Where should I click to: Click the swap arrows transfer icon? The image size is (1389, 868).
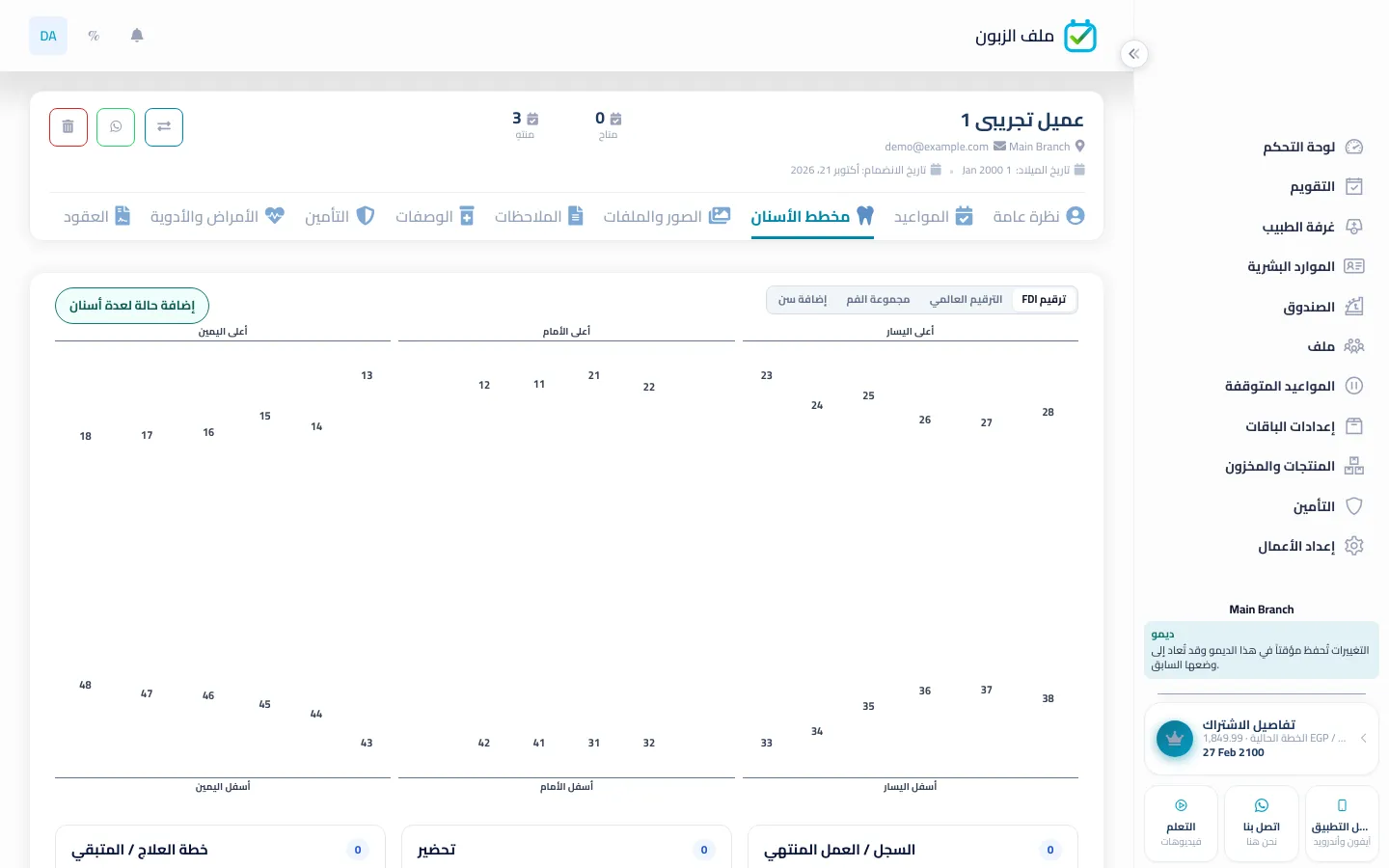tap(164, 127)
